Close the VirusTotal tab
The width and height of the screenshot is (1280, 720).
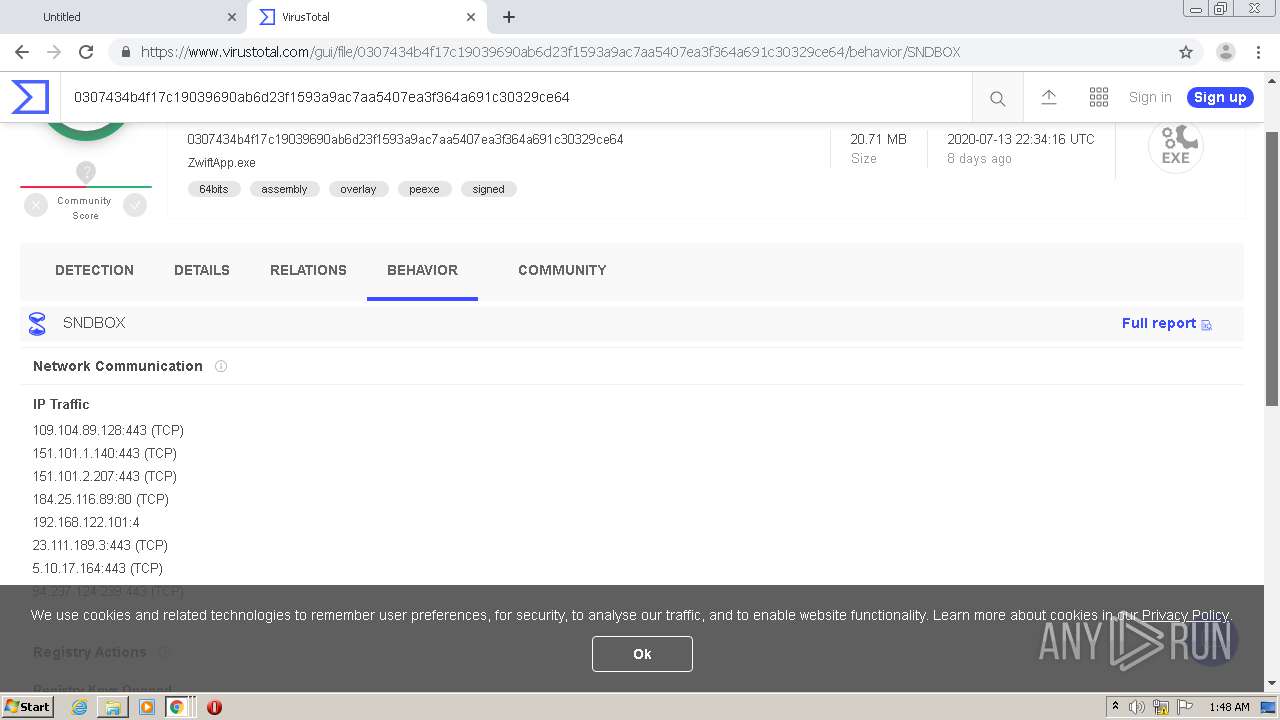click(x=470, y=17)
